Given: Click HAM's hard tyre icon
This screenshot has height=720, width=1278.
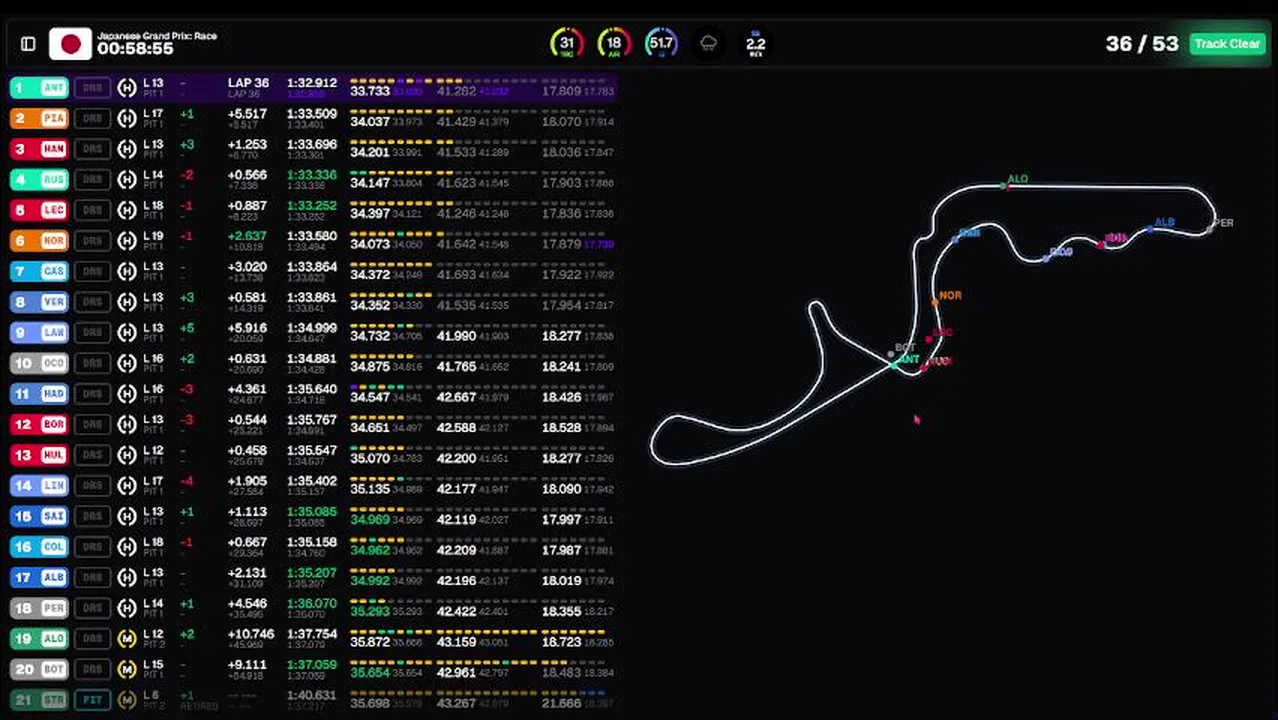Looking at the screenshot, I should (x=127, y=149).
